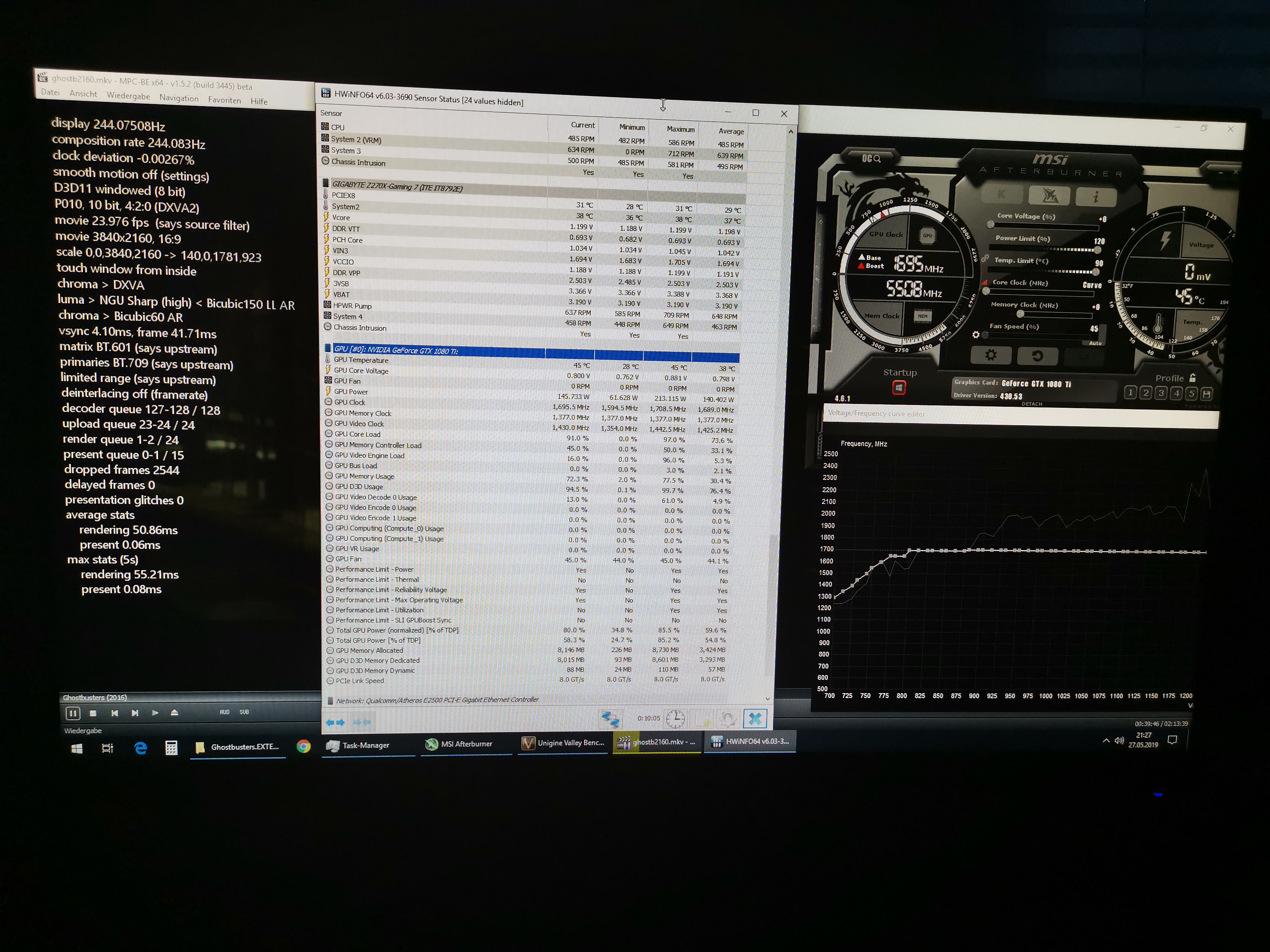Toggle the Profile lock icon

(x=1192, y=378)
